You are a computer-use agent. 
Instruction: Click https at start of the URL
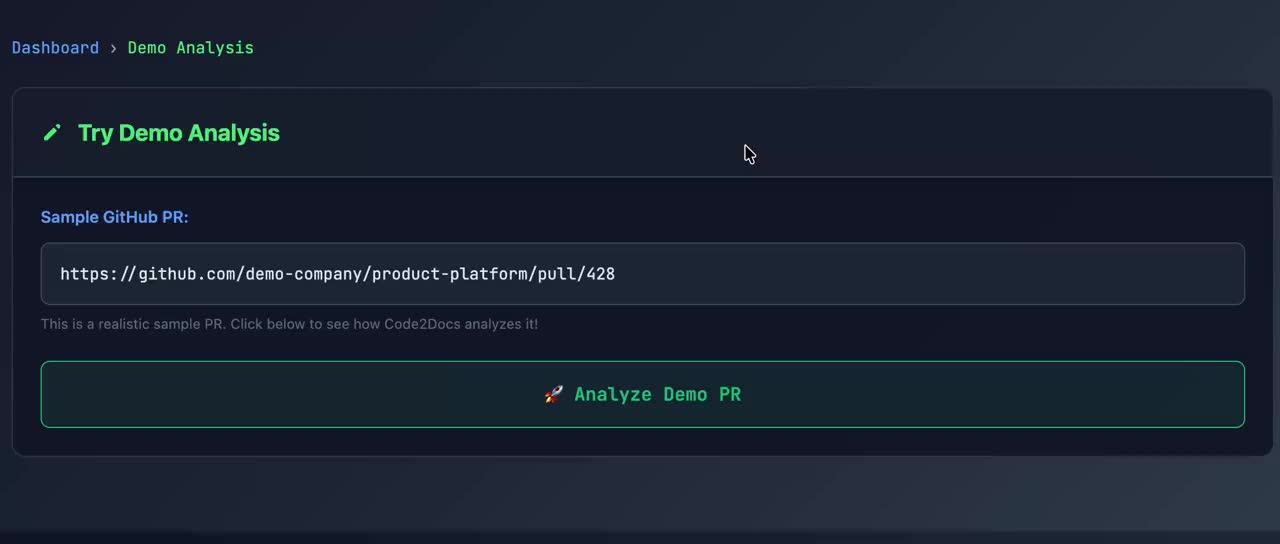click(85, 274)
